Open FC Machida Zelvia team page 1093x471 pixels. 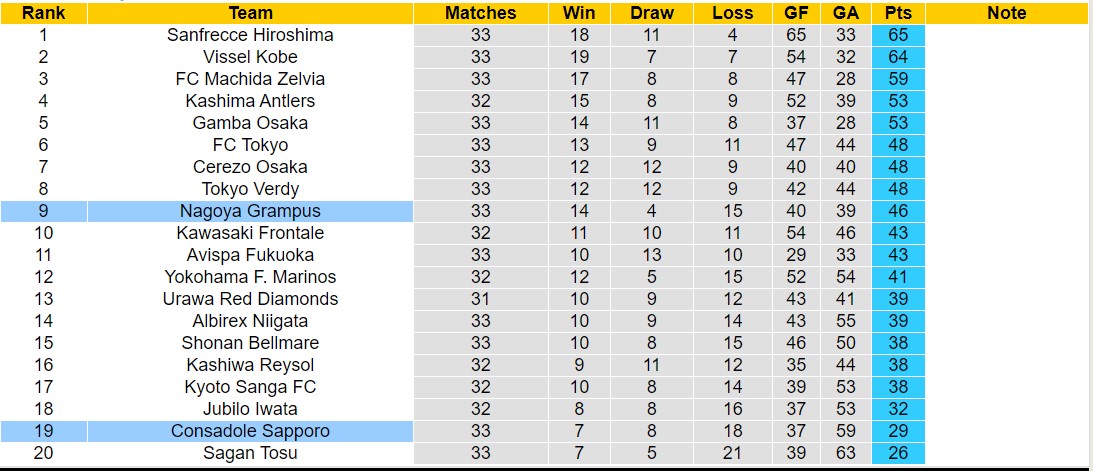(250, 79)
